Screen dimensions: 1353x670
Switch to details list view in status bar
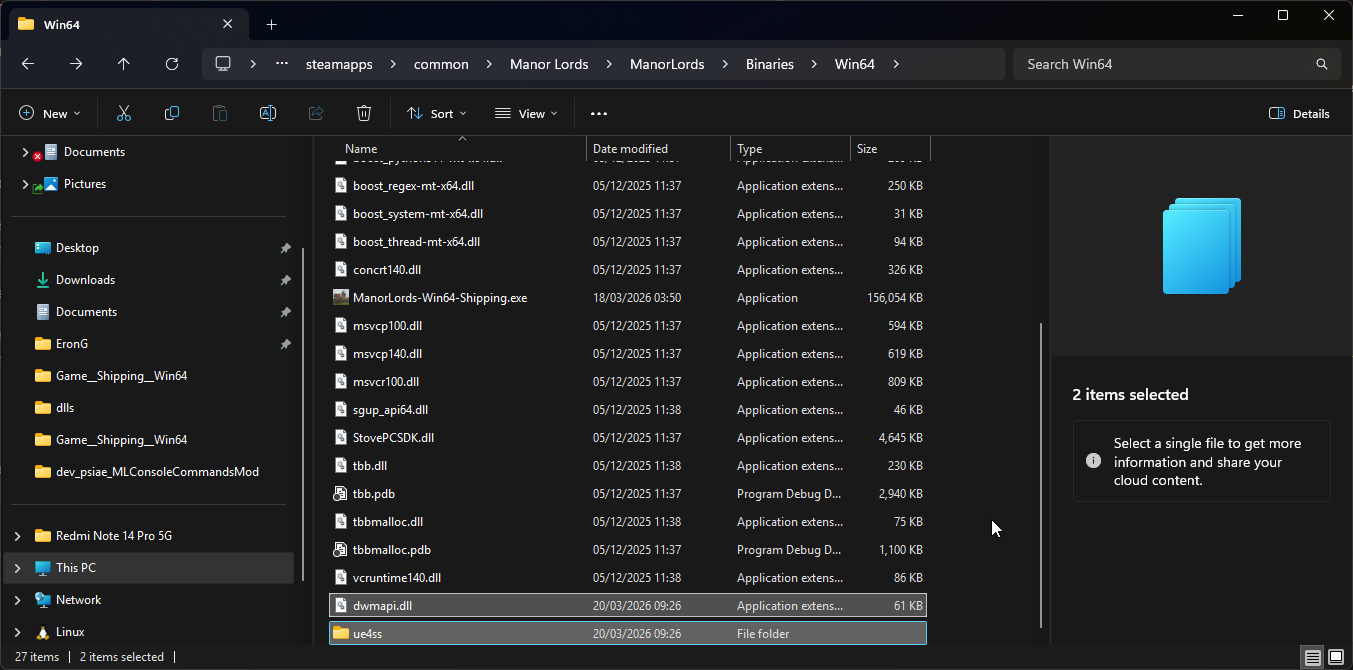tap(1312, 657)
